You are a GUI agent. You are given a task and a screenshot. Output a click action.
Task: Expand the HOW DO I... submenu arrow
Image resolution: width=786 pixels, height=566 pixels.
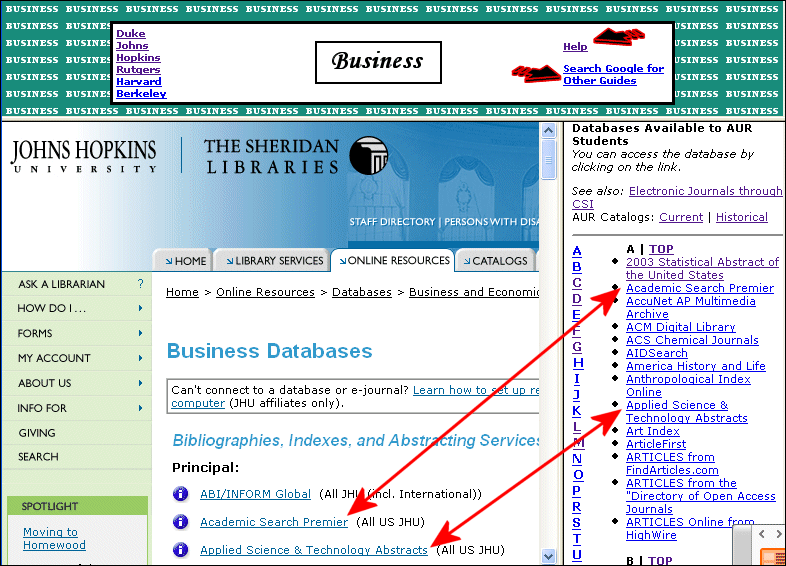(140, 308)
